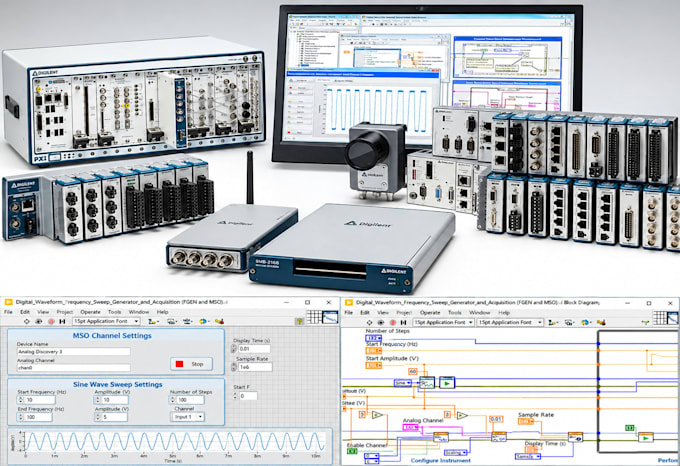
Task: Toggle Enable Channel boolean constant
Action: click(352, 451)
